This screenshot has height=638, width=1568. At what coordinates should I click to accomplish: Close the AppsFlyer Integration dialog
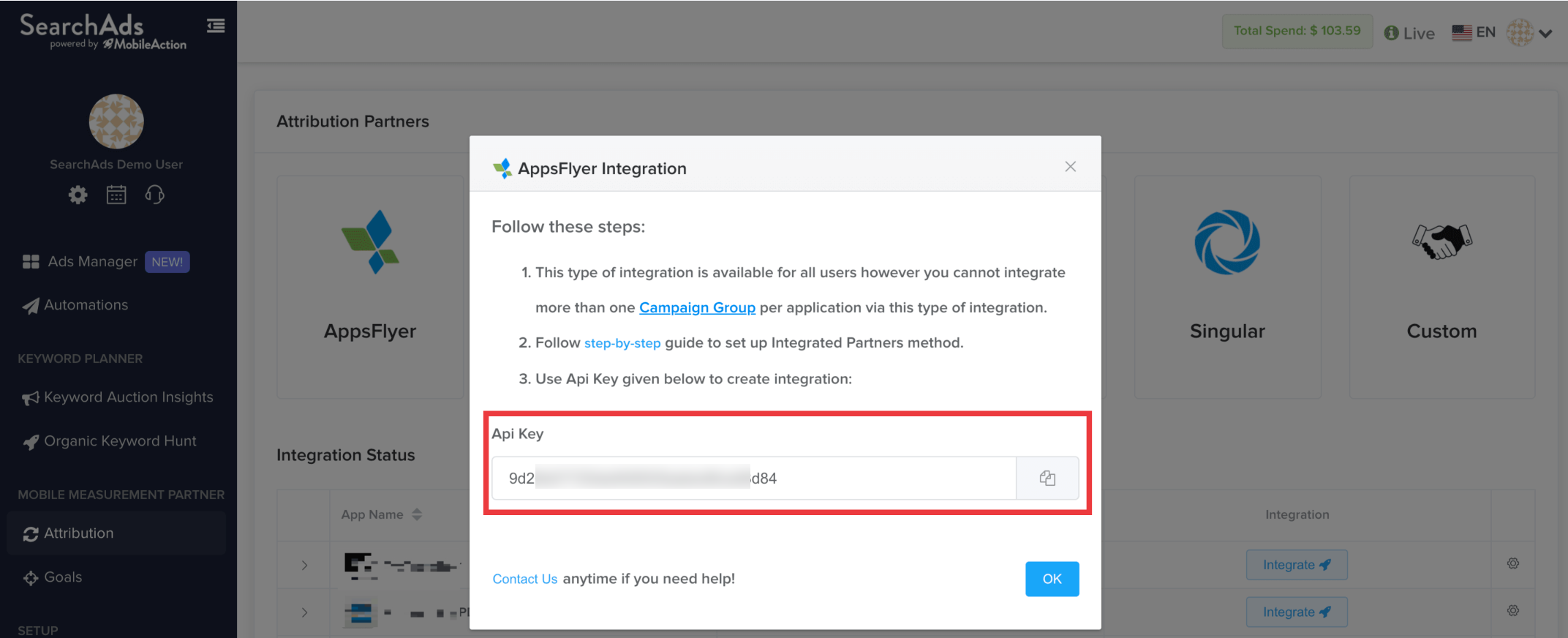tap(1070, 167)
